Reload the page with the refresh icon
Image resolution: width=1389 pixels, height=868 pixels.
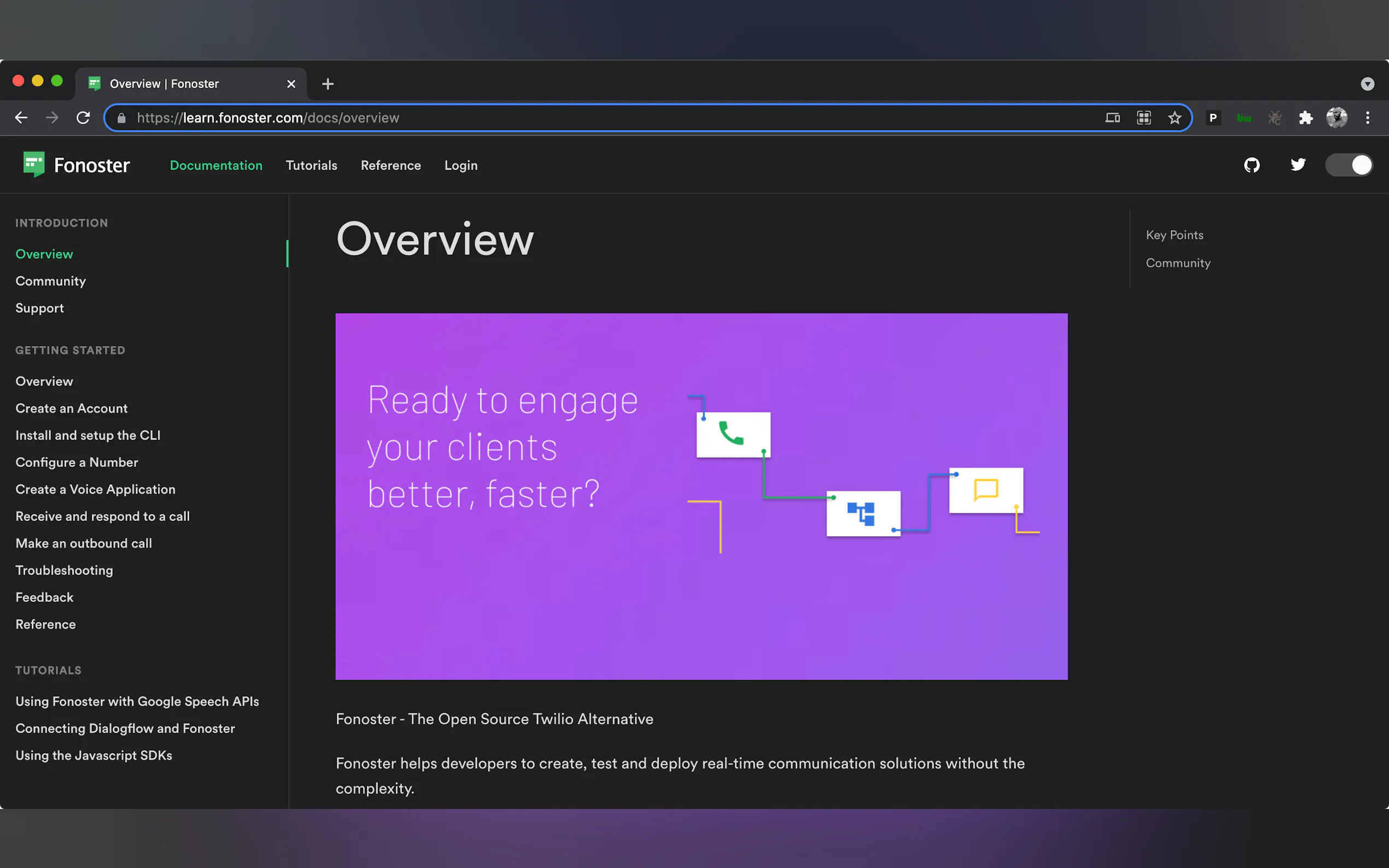tap(83, 118)
